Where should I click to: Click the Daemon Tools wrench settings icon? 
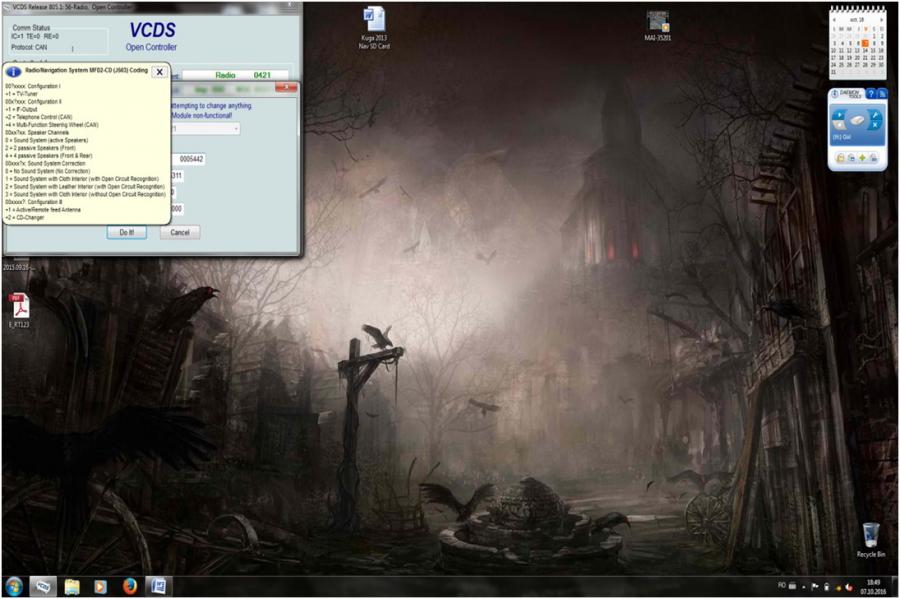pos(875,116)
